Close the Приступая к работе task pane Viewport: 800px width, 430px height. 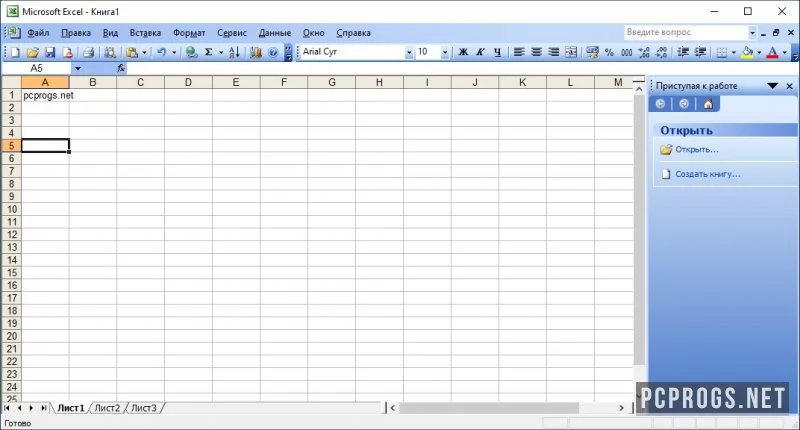click(789, 86)
